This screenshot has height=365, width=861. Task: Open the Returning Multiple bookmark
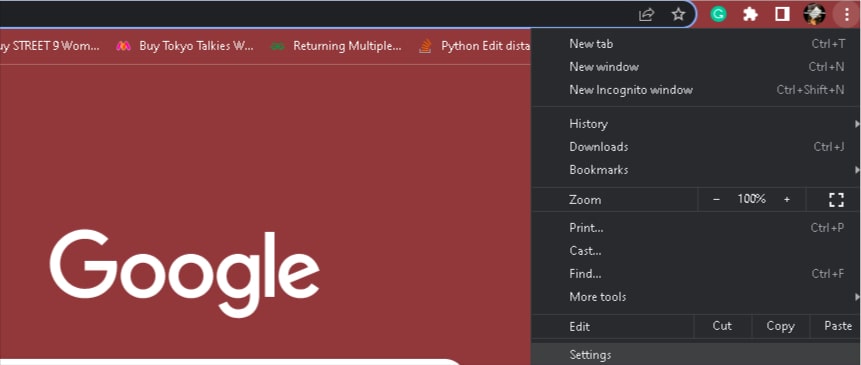click(x=336, y=46)
